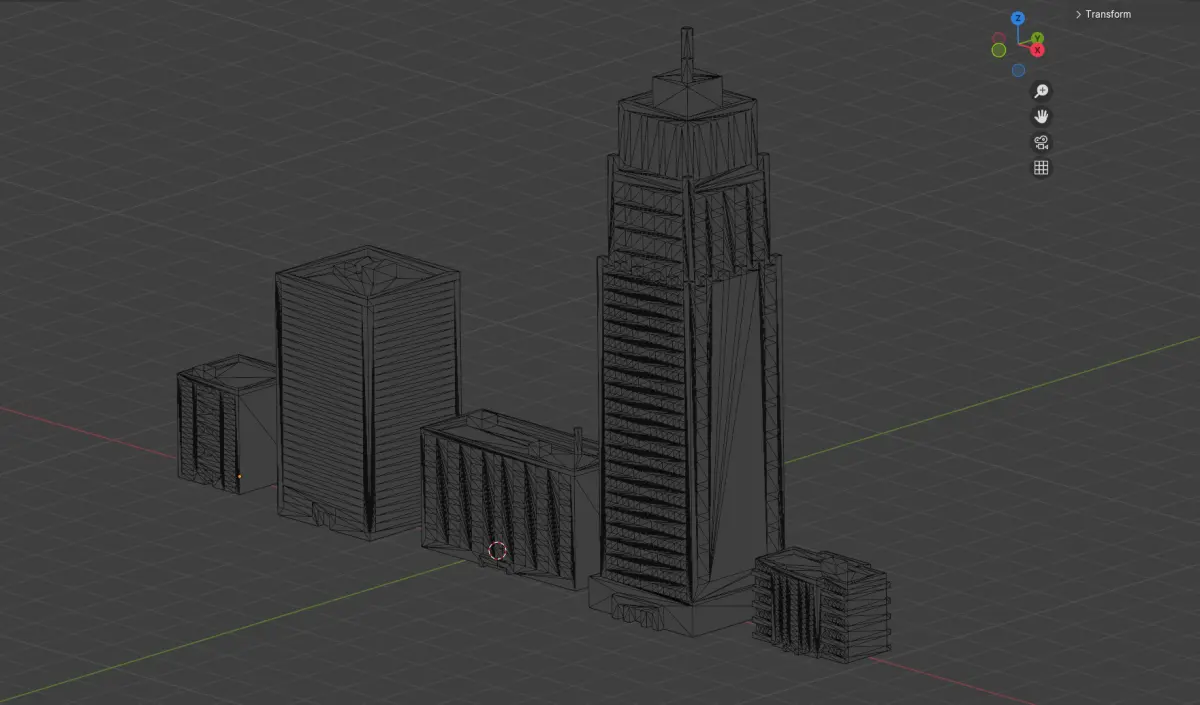Toggle the camera view button
Viewport: 1200px width, 705px height.
pyautogui.click(x=1041, y=142)
